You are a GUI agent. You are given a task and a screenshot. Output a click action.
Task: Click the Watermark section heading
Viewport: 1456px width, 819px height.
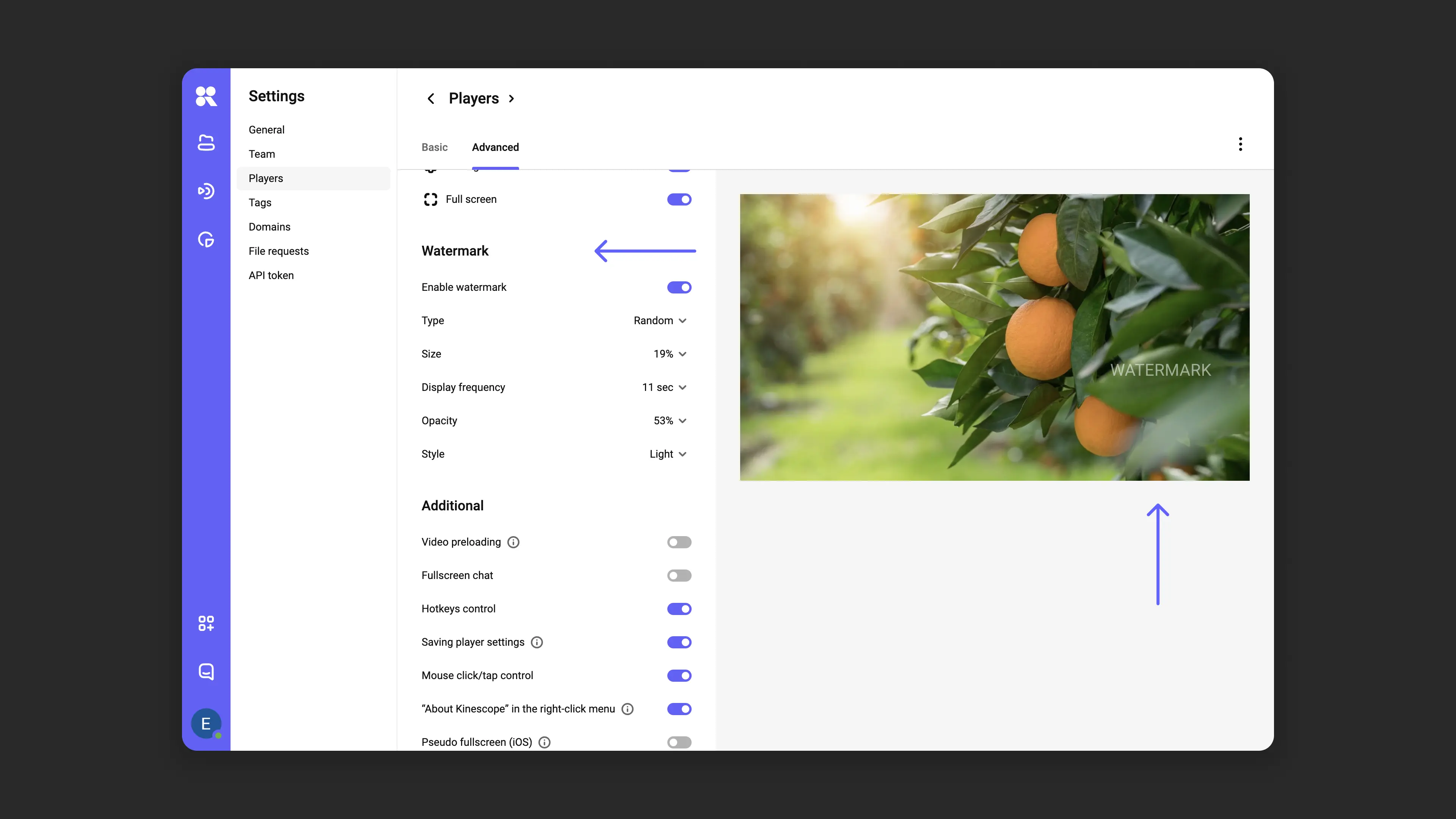click(x=455, y=251)
